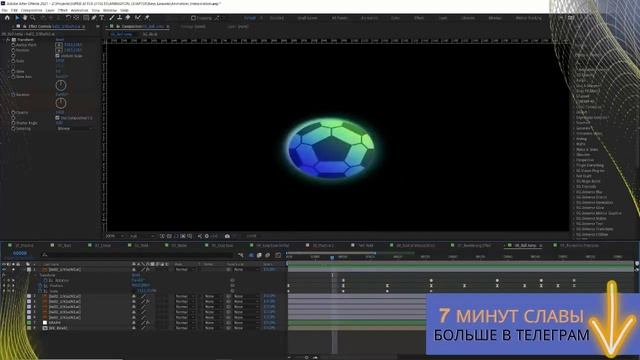
Task: Open the Window menu
Action: point(110,10)
